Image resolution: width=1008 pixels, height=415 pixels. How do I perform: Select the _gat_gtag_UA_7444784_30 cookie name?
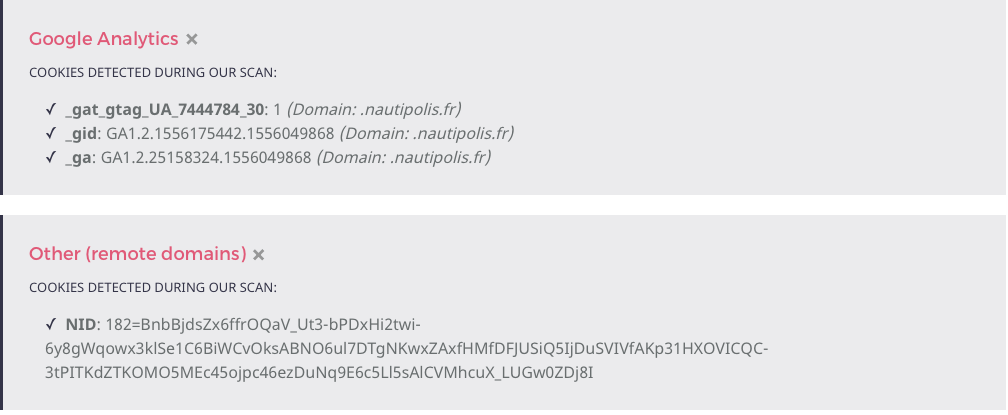tap(165, 110)
